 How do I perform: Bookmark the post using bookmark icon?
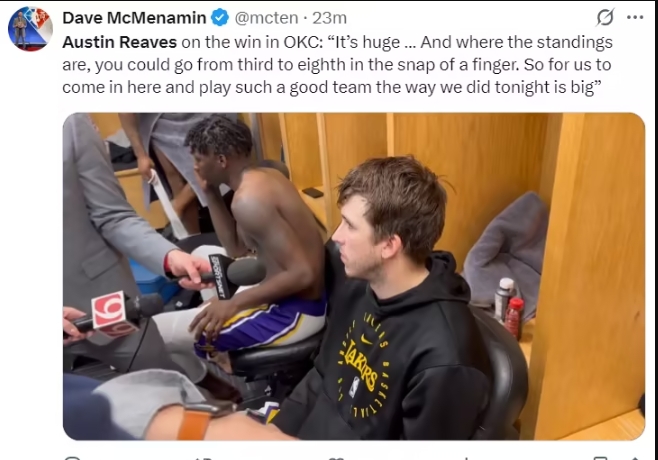pos(601,457)
